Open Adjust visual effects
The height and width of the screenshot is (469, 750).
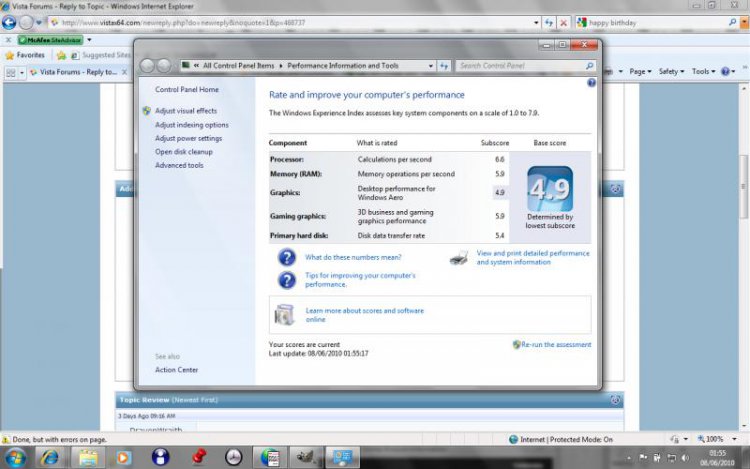click(x=186, y=110)
